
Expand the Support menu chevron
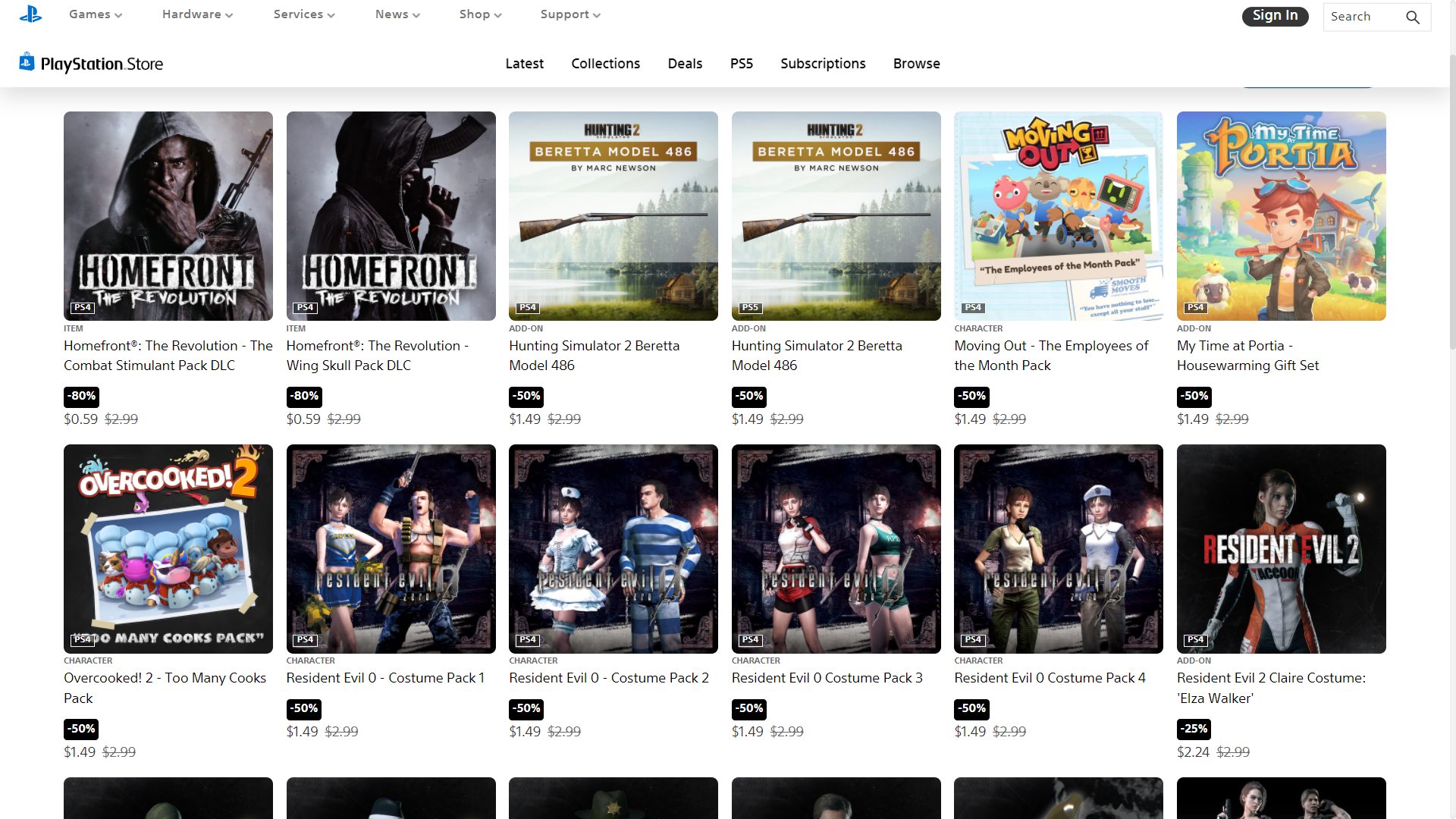click(597, 15)
